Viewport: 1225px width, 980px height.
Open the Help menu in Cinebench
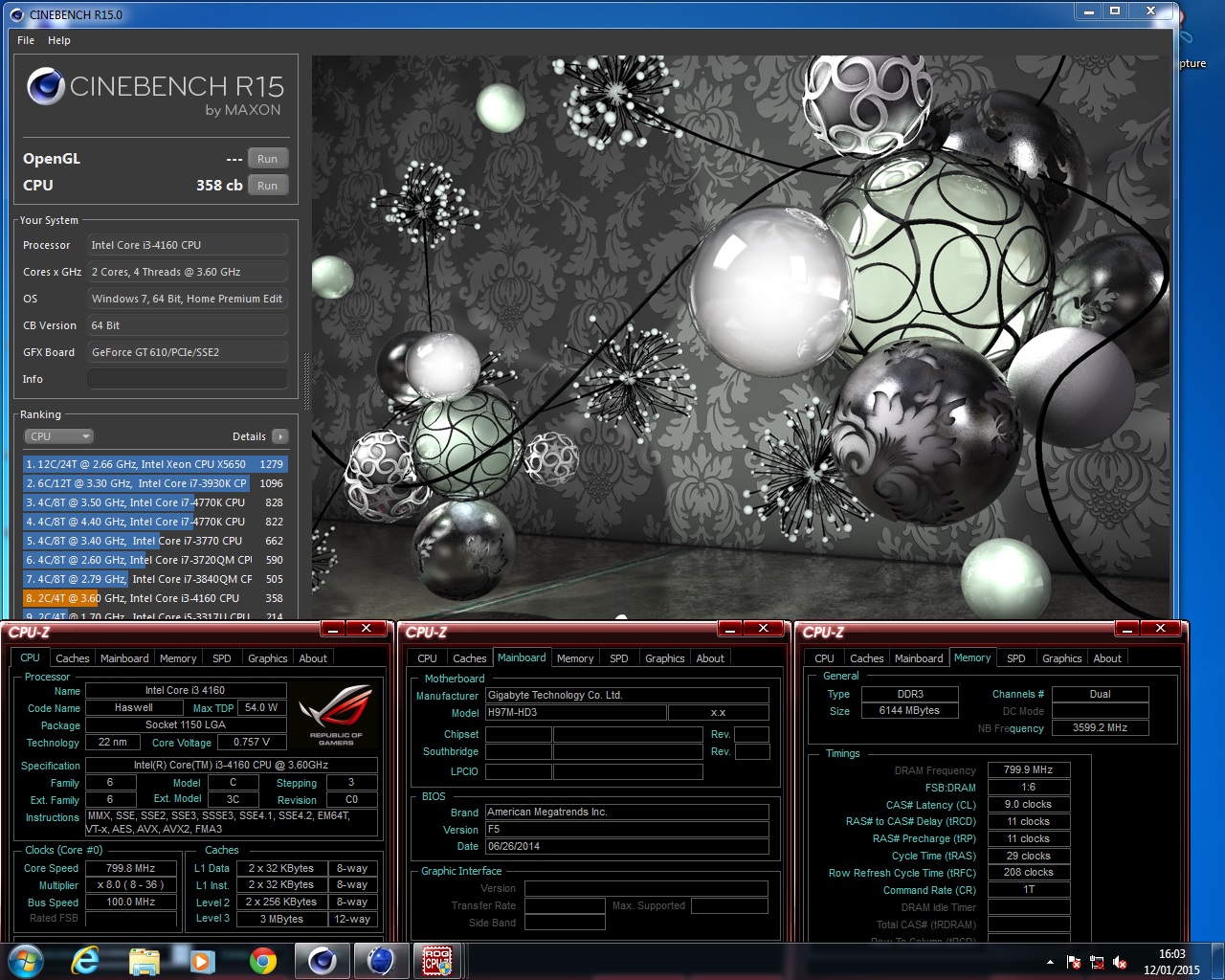pyautogui.click(x=59, y=40)
